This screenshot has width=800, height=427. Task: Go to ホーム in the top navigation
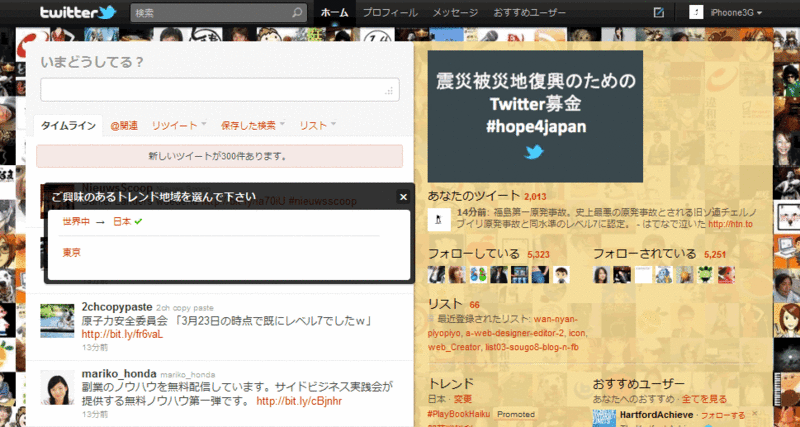[x=335, y=13]
